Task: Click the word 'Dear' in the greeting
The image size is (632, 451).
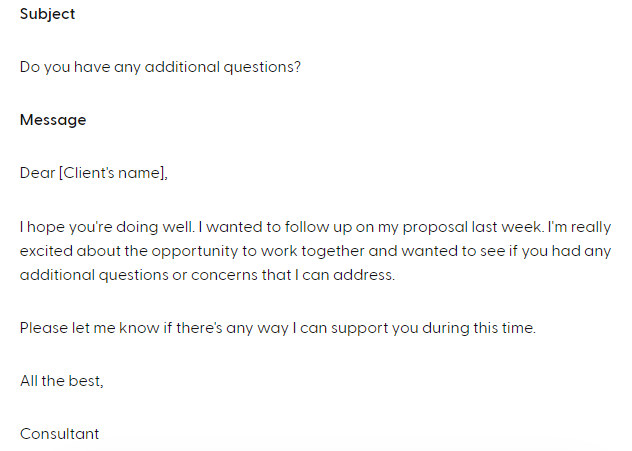Action: (x=37, y=173)
